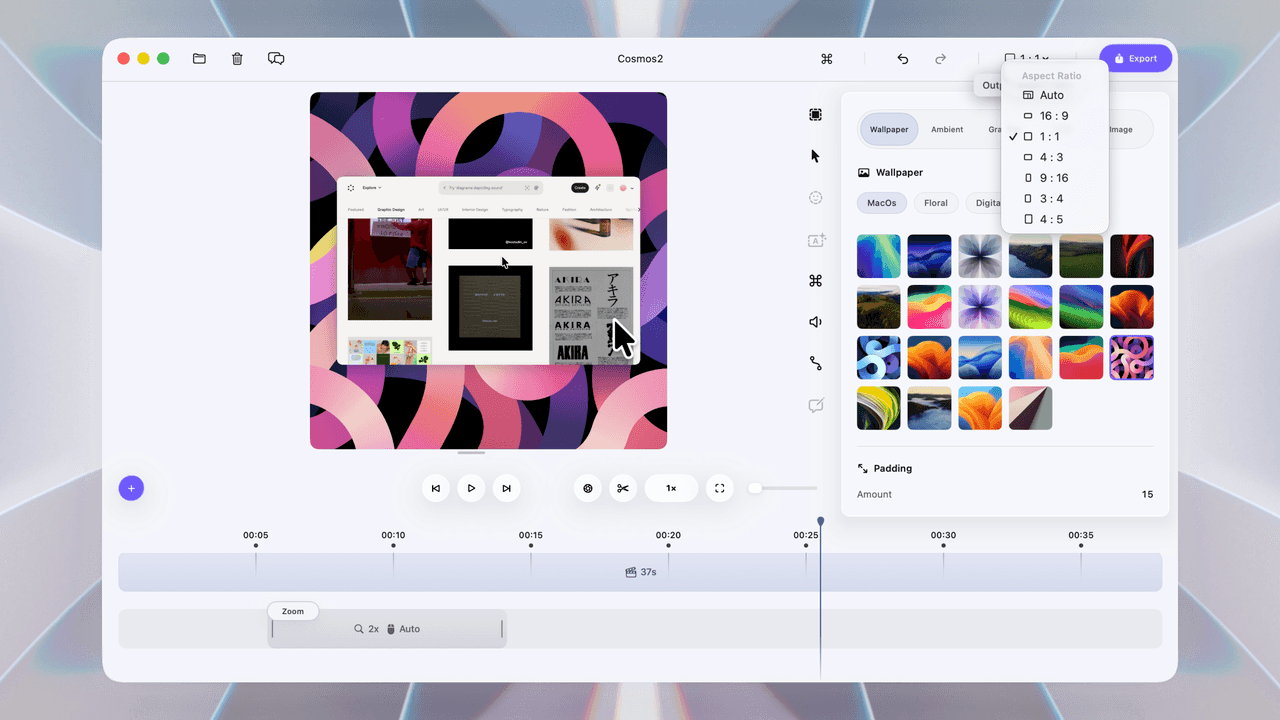
Task: Click the trash icon to delete project
Action: [x=237, y=58]
